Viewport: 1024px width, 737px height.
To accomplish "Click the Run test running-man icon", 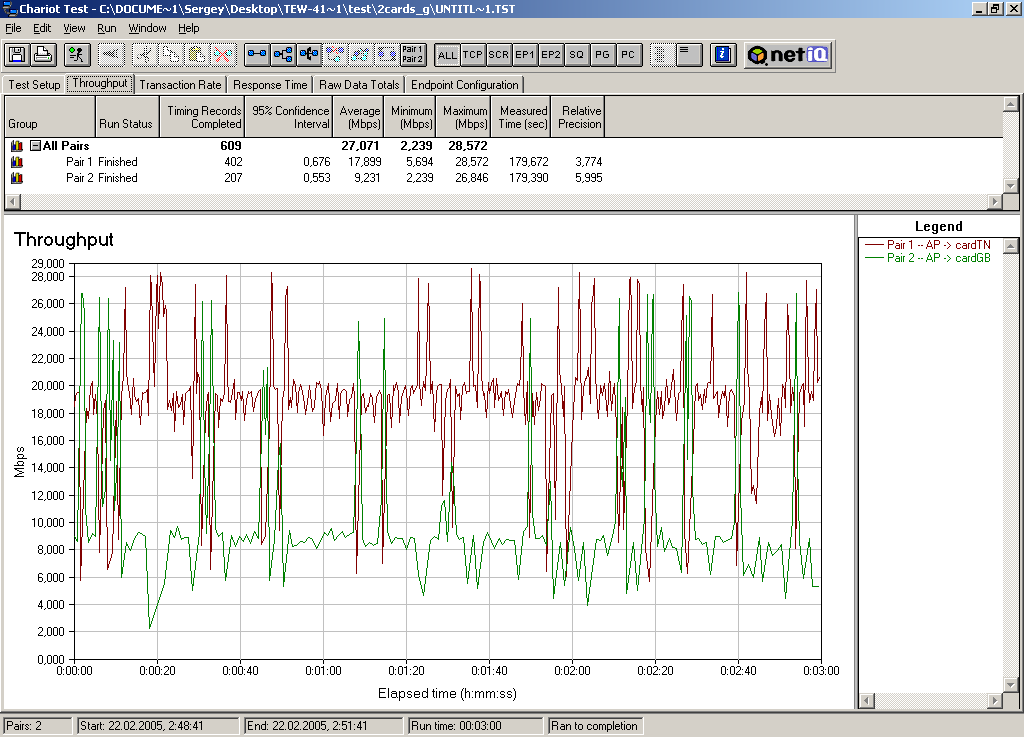I will coord(77,54).
